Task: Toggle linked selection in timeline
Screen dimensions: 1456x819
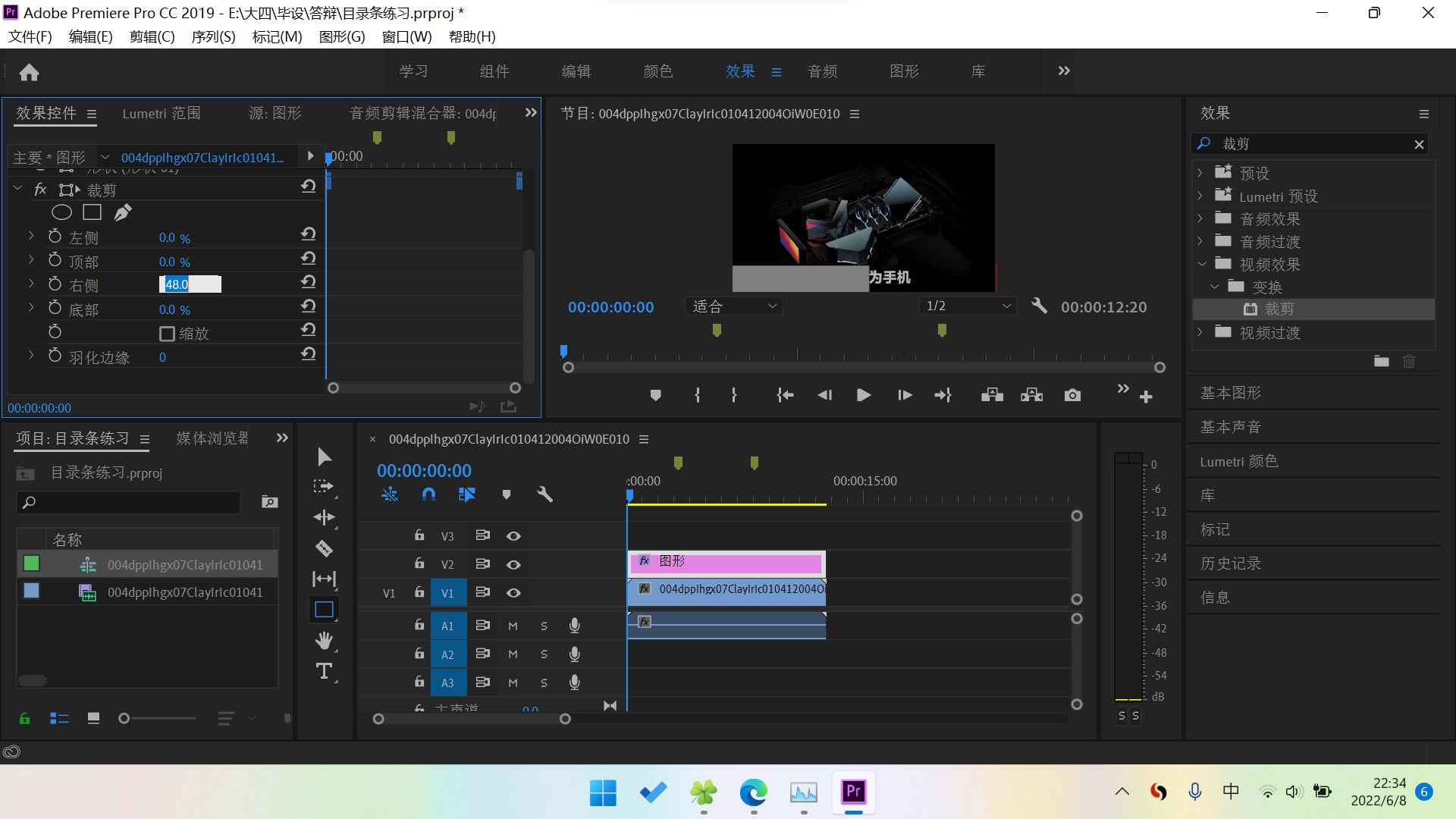Action: coord(466,494)
